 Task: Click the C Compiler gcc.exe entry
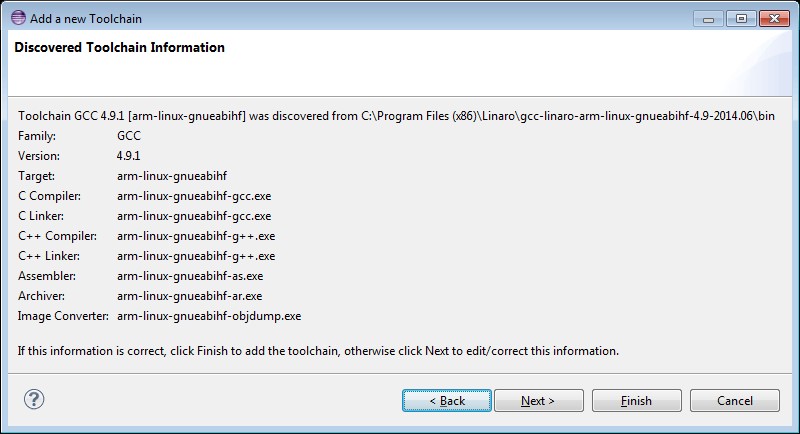click(x=194, y=196)
